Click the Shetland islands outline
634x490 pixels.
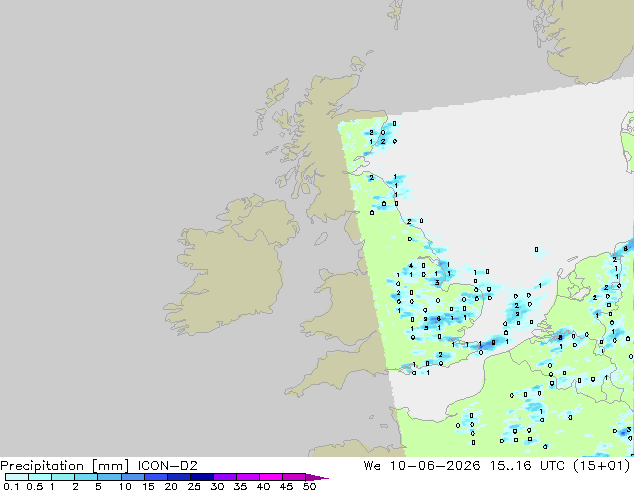[396, 14]
